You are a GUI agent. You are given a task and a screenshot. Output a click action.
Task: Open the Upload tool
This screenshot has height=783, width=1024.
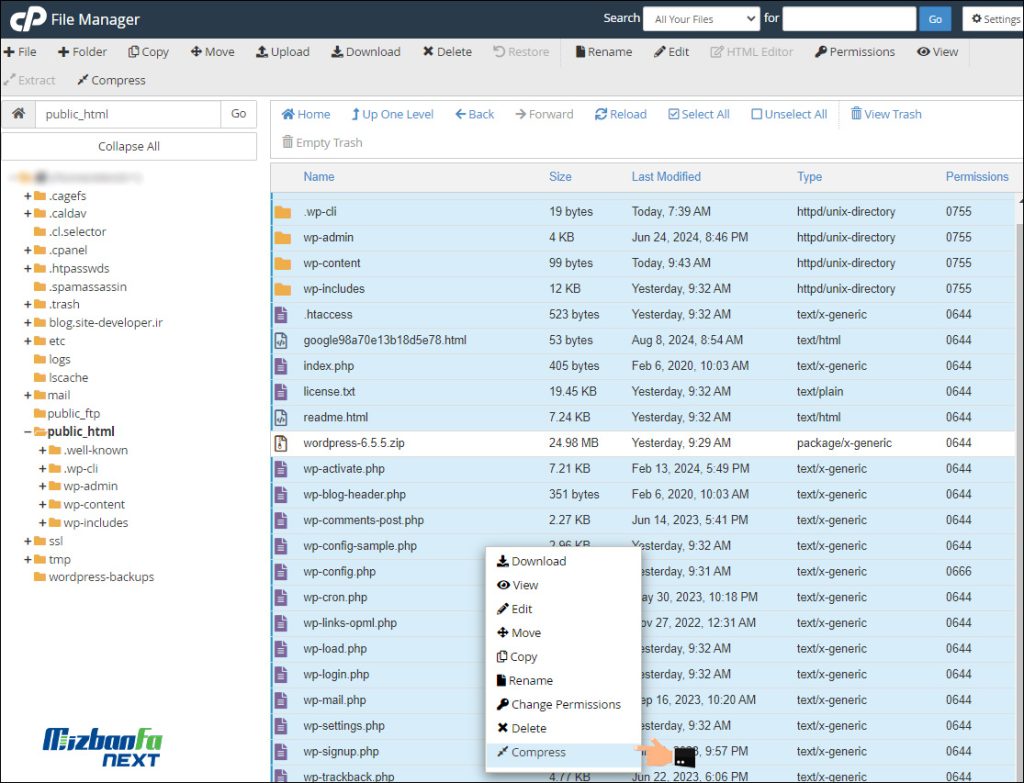click(x=282, y=52)
